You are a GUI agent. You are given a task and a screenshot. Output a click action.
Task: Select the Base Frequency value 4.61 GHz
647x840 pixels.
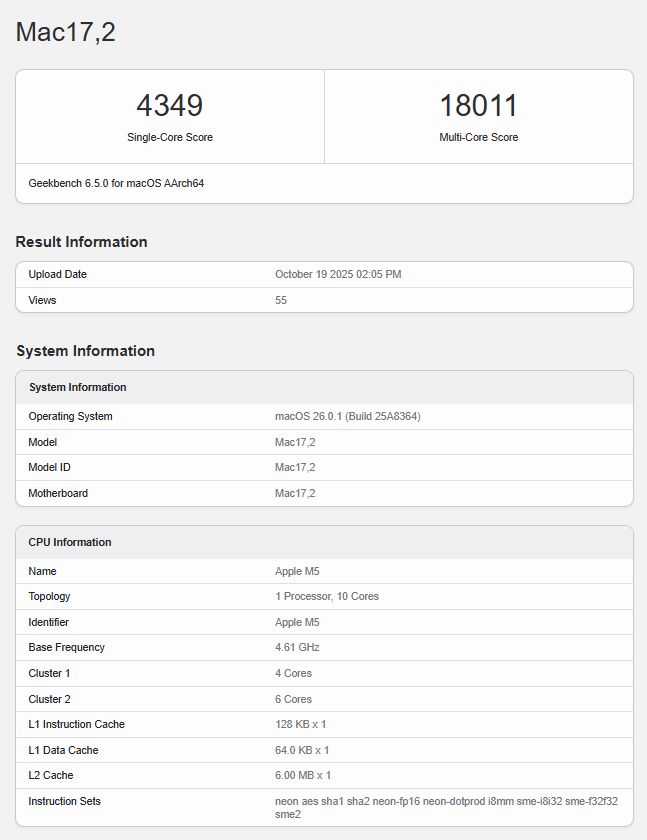(297, 647)
